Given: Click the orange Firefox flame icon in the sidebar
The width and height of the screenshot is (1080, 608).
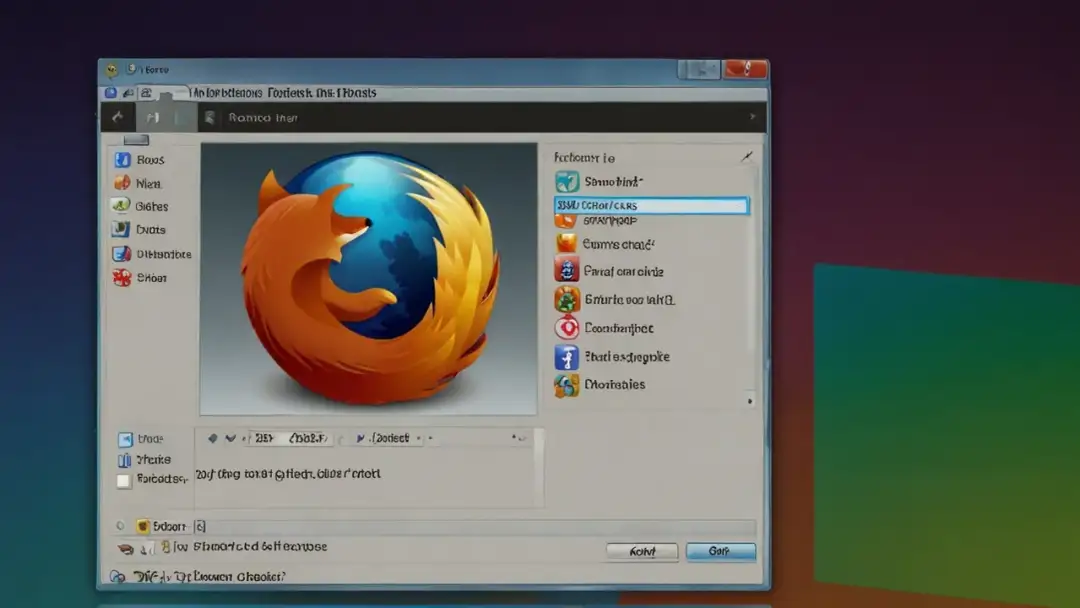Looking at the screenshot, I should [121, 184].
